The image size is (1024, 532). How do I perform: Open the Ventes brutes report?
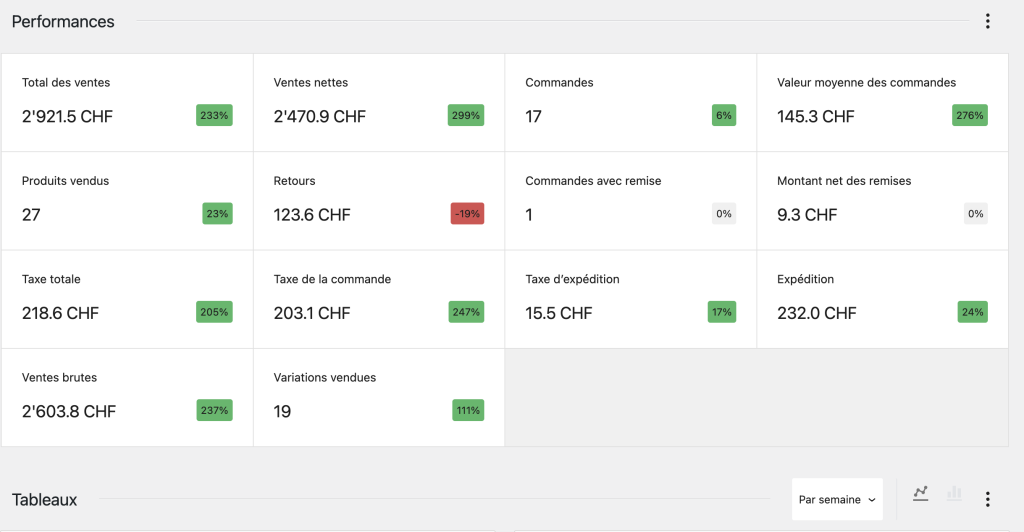click(x=127, y=396)
